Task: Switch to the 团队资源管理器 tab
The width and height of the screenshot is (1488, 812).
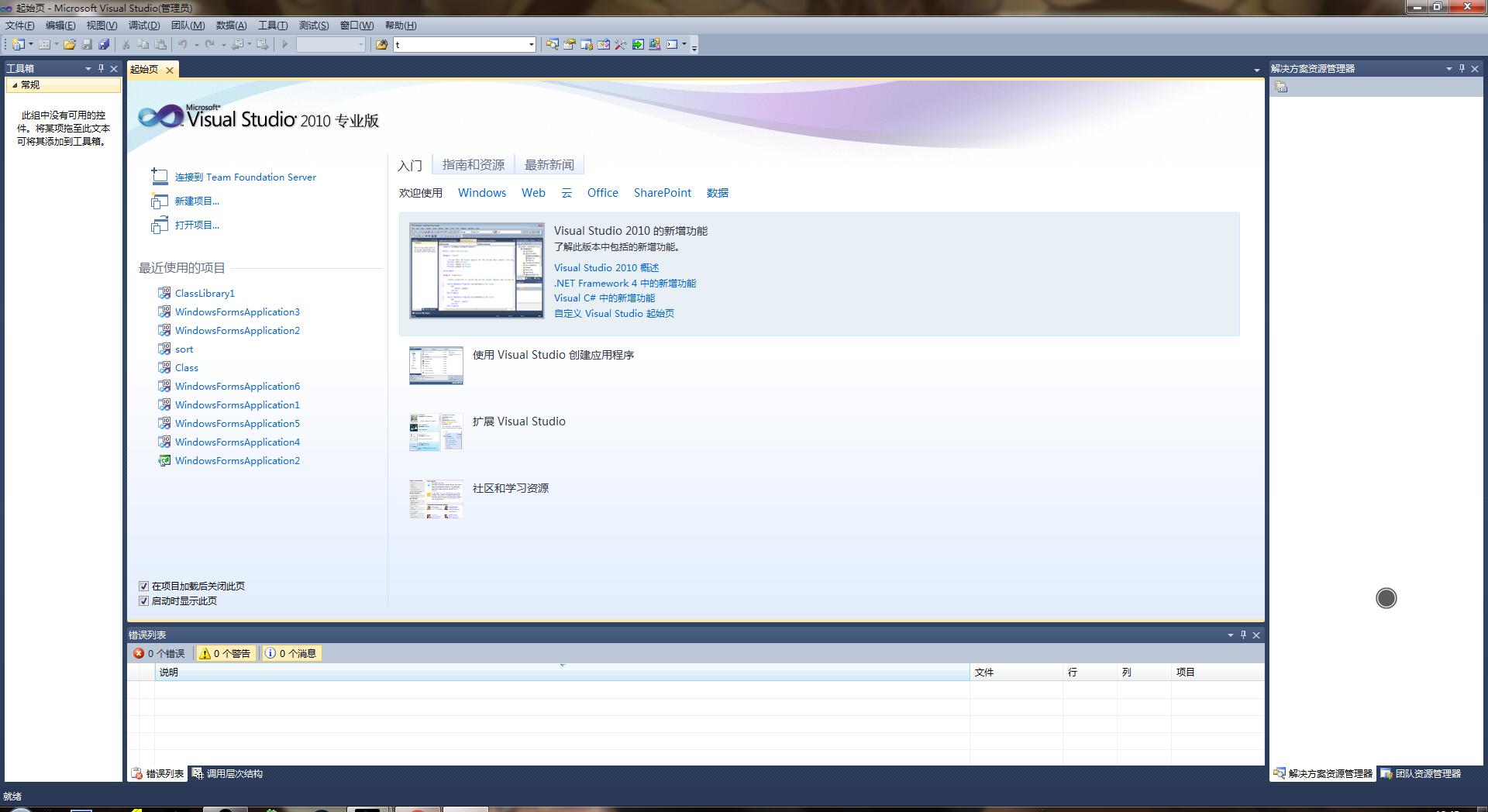Action: pos(1421,774)
